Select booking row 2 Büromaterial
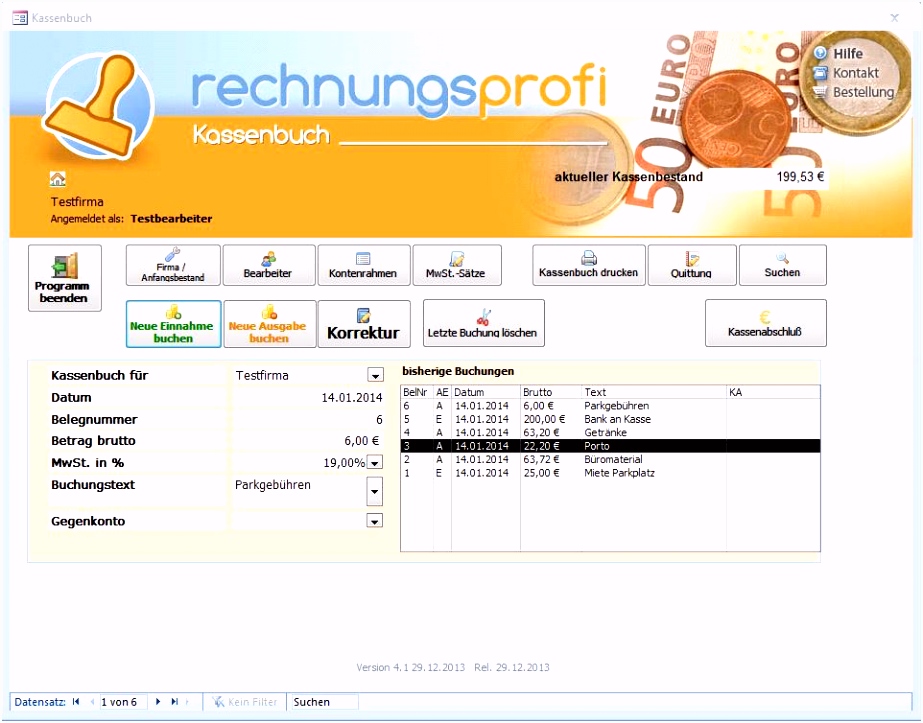Screen dimensions: 923x723 tap(610, 459)
